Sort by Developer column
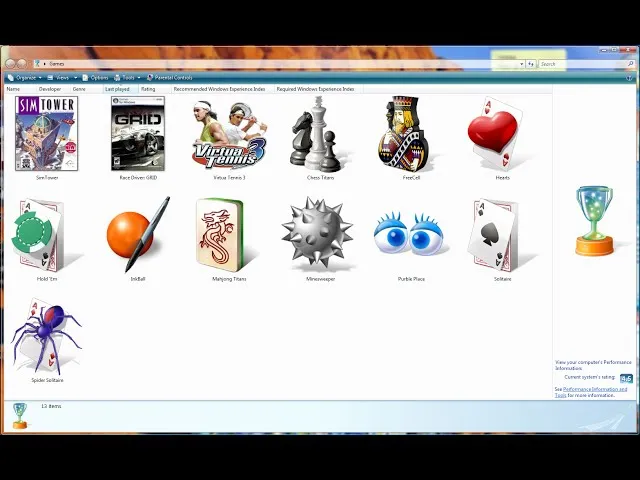The height and width of the screenshot is (480, 640). click(x=53, y=89)
